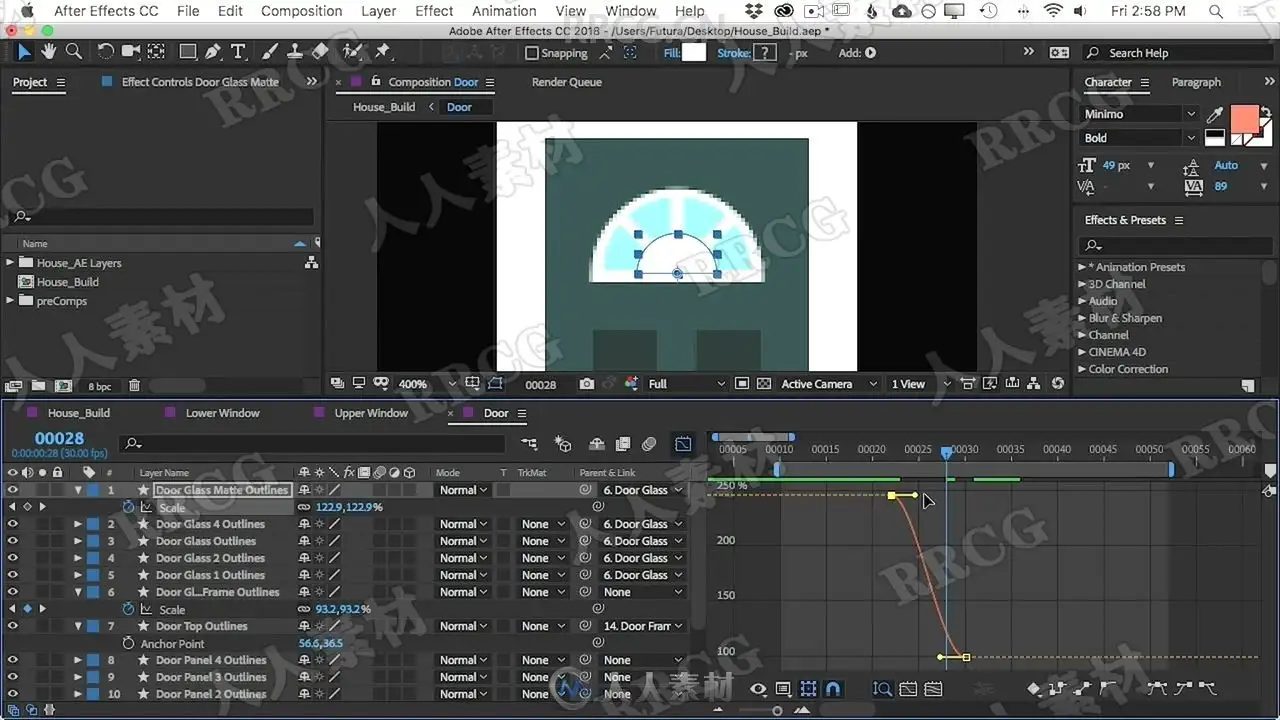The width and height of the screenshot is (1280, 720).
Task: Open the Minimo font family dropdown
Action: pos(1140,114)
